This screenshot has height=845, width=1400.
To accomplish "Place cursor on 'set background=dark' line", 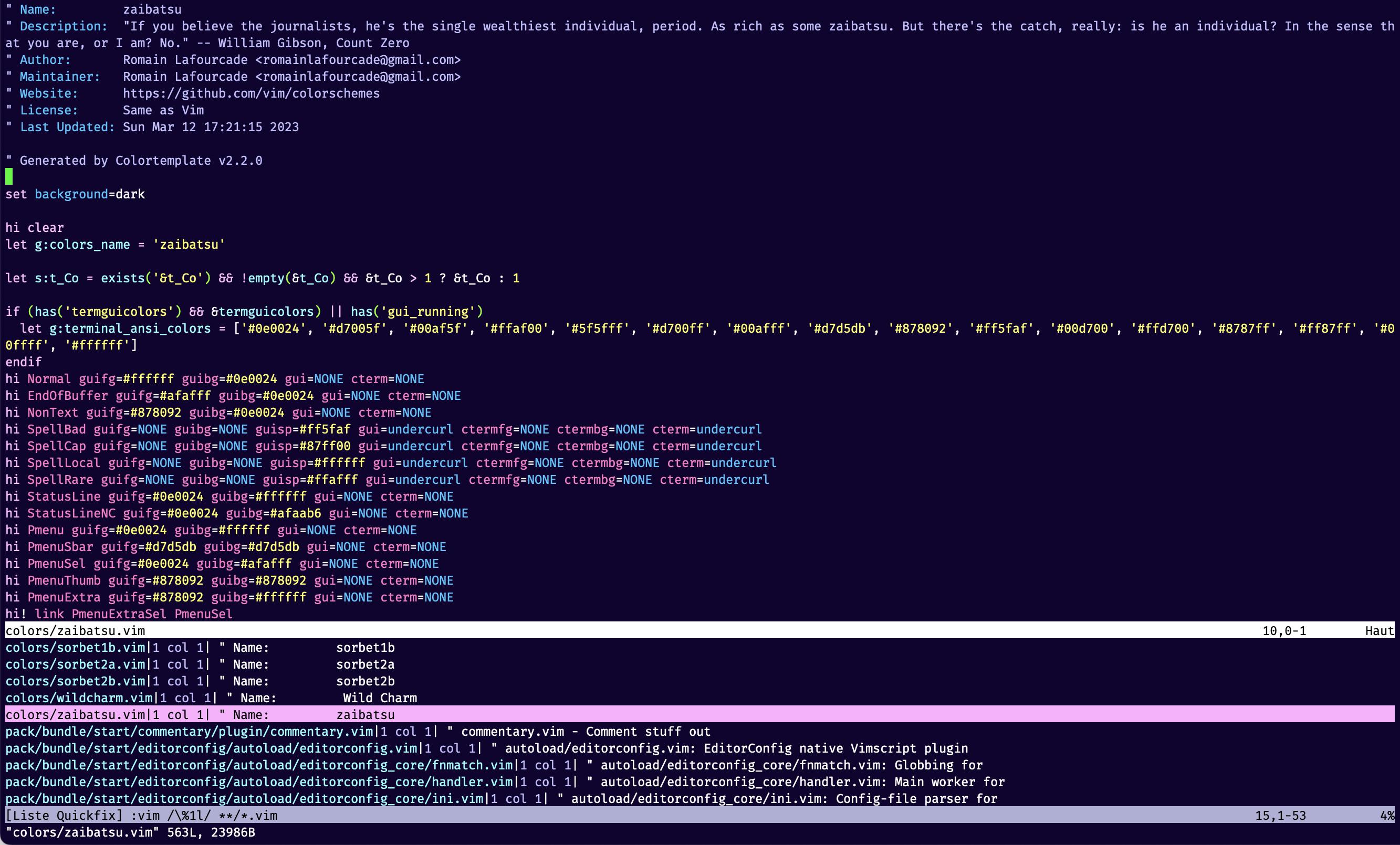I will point(75,194).
